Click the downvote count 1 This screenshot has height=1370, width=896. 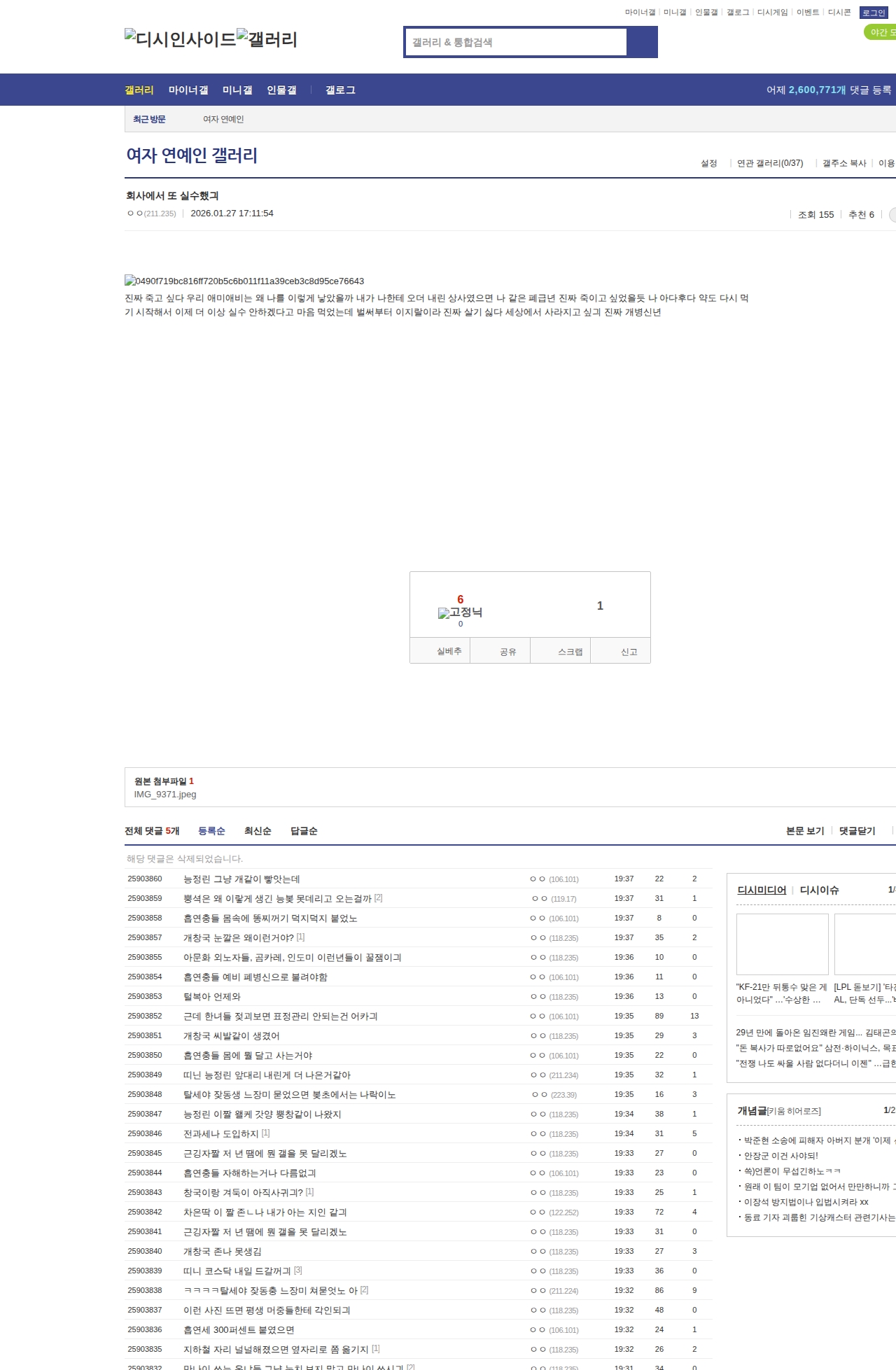[x=600, y=606]
